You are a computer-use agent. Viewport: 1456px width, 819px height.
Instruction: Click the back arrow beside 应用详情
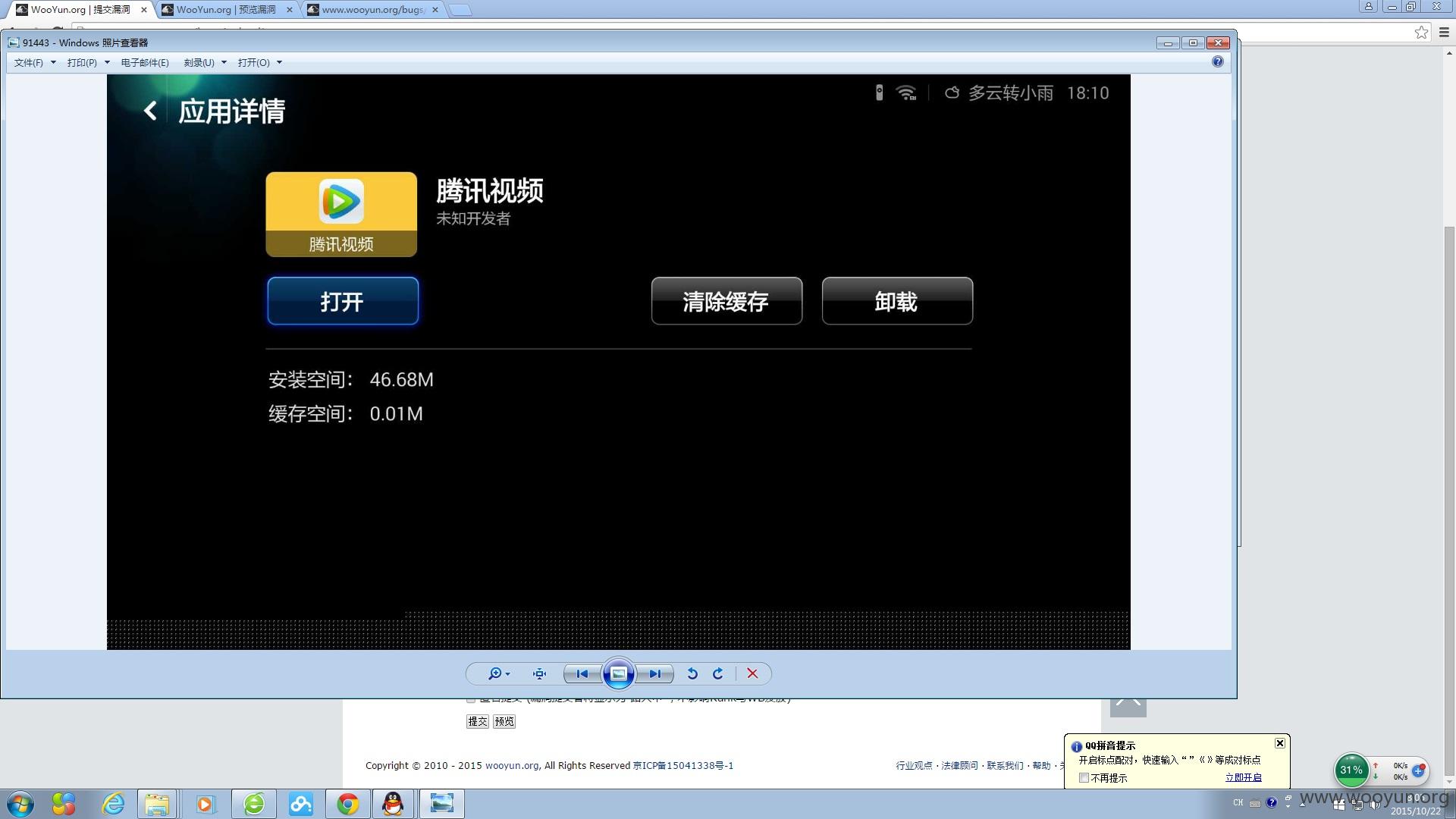[150, 111]
